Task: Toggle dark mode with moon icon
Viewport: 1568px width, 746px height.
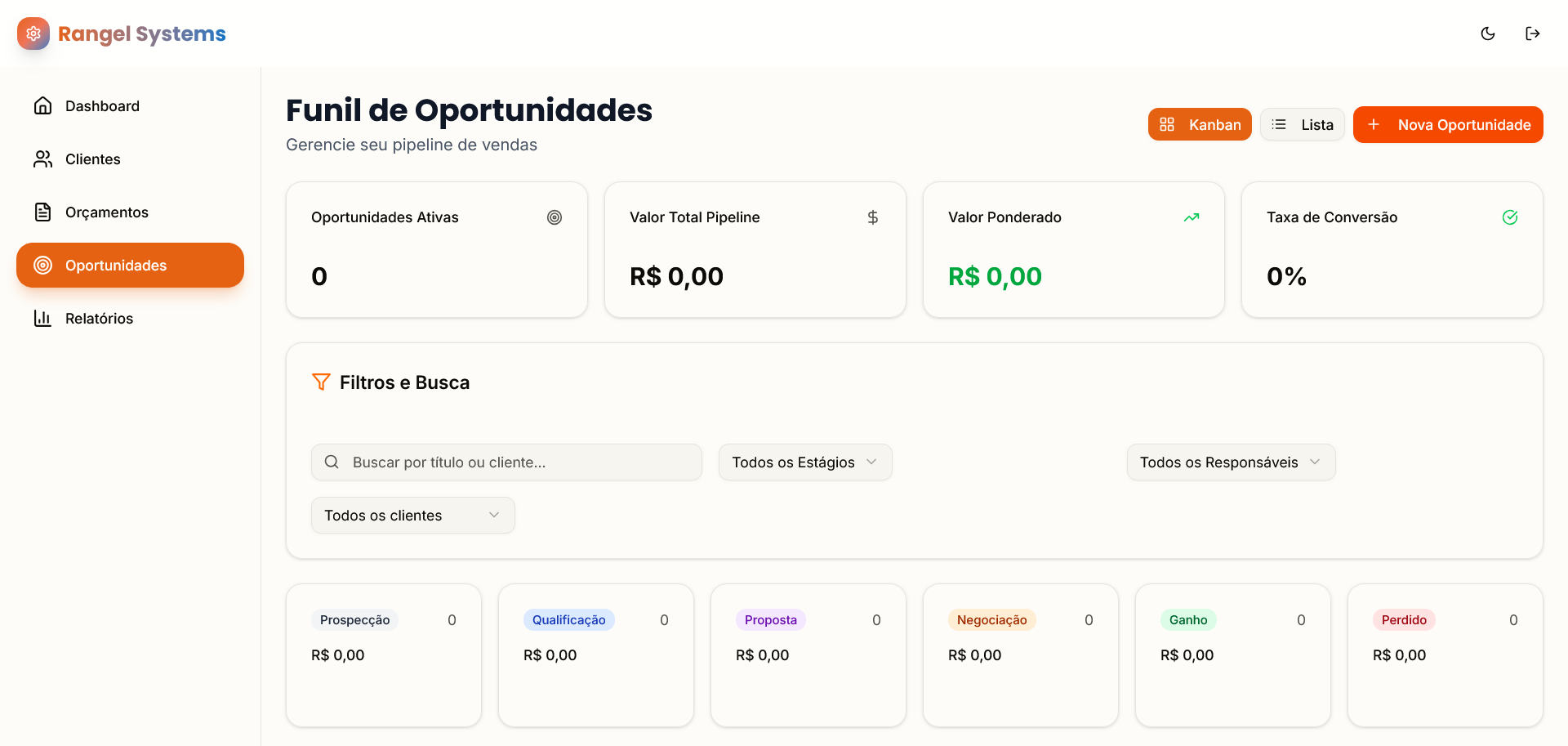Action: pos(1488,34)
